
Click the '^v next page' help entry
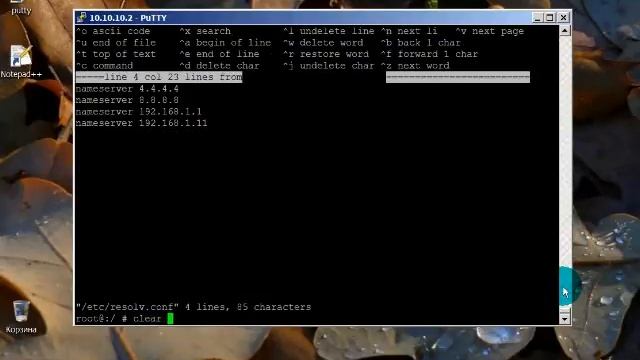489,31
